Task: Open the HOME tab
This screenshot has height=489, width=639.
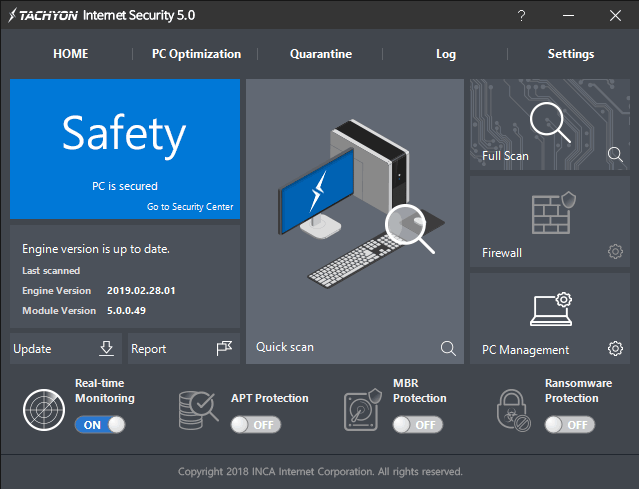Action: (71, 54)
